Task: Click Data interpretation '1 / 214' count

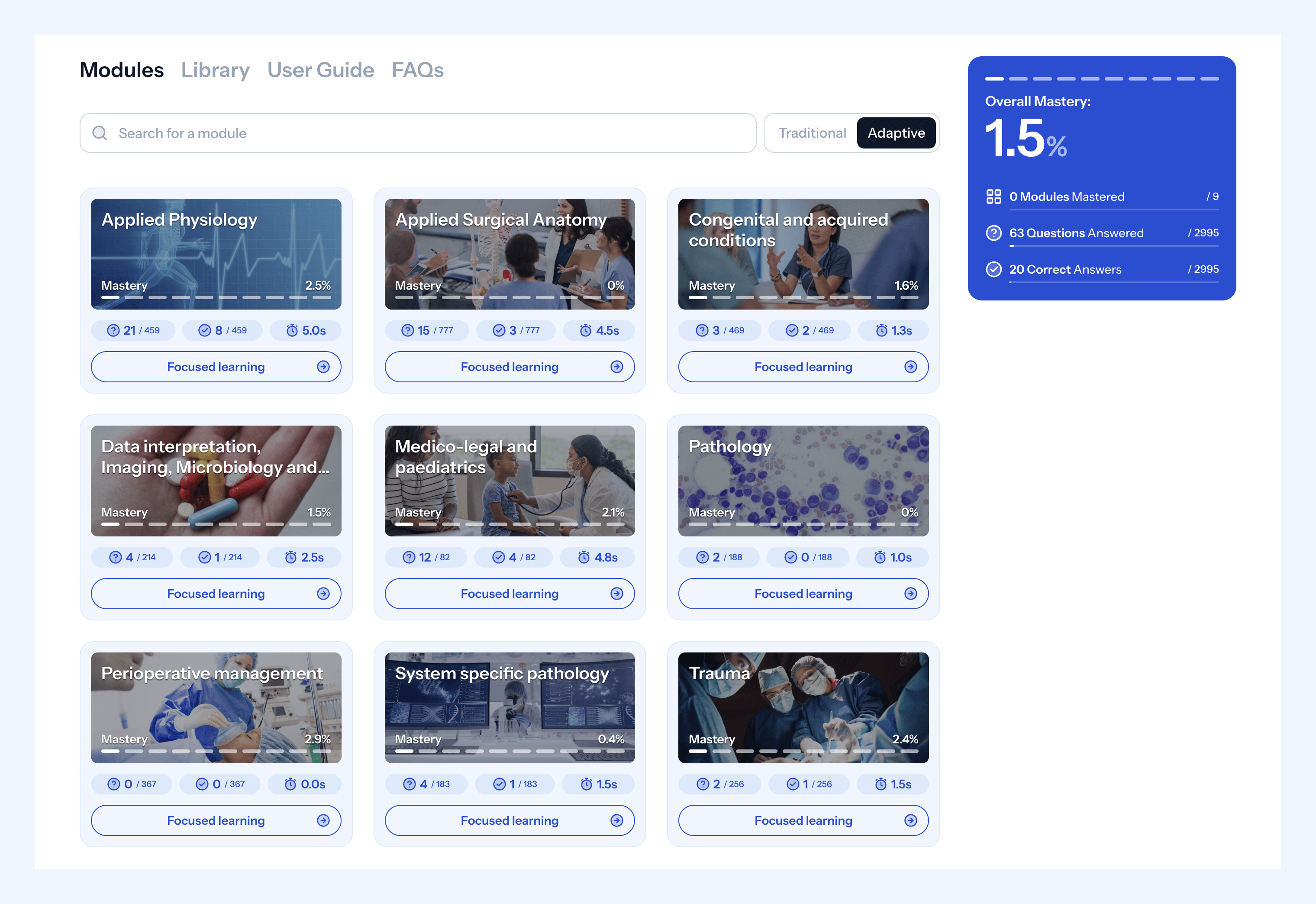Action: pyautogui.click(x=228, y=557)
